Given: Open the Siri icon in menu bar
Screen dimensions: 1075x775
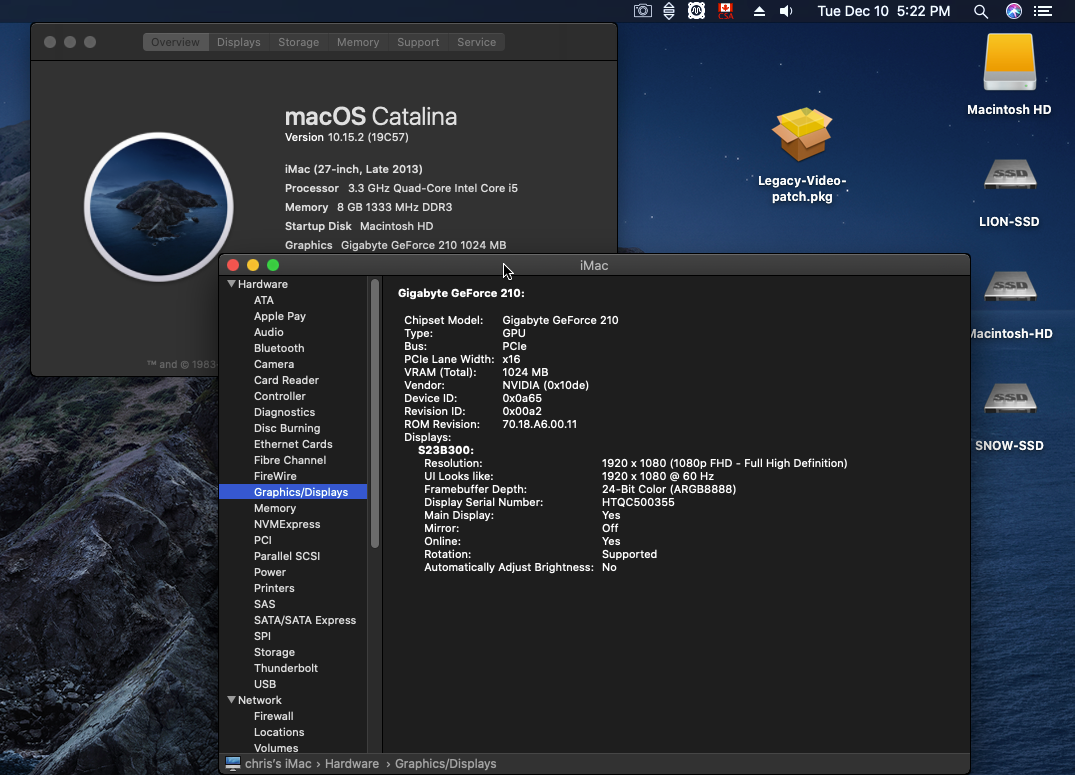Looking at the screenshot, I should click(1013, 11).
